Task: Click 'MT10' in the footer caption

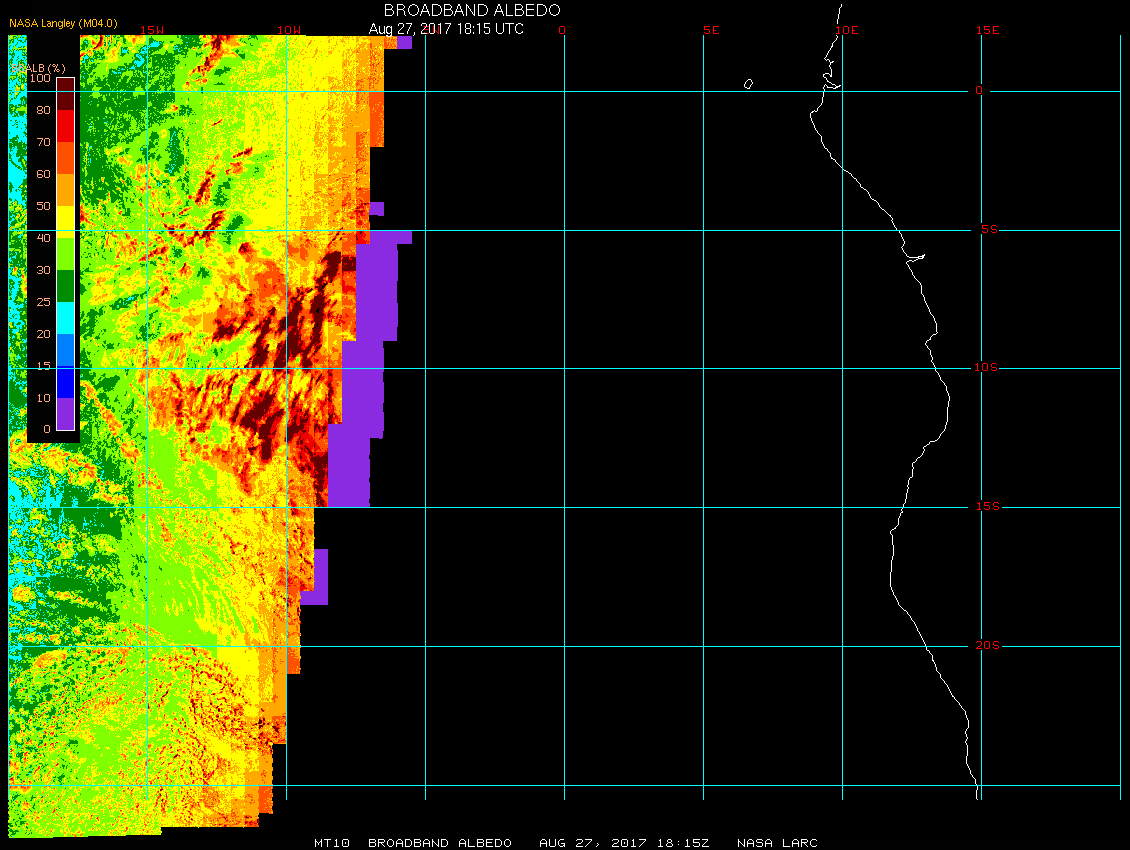Action: click(x=332, y=843)
